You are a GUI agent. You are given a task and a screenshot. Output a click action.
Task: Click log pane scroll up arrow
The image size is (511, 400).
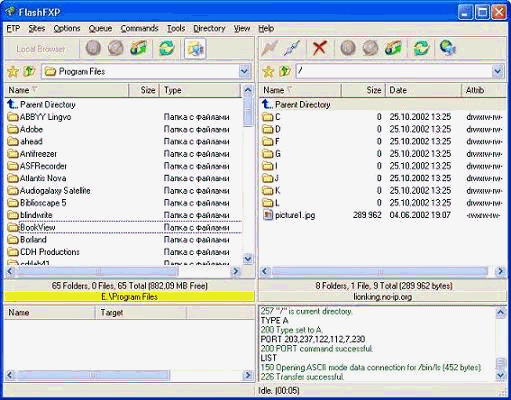pyautogui.click(x=500, y=313)
